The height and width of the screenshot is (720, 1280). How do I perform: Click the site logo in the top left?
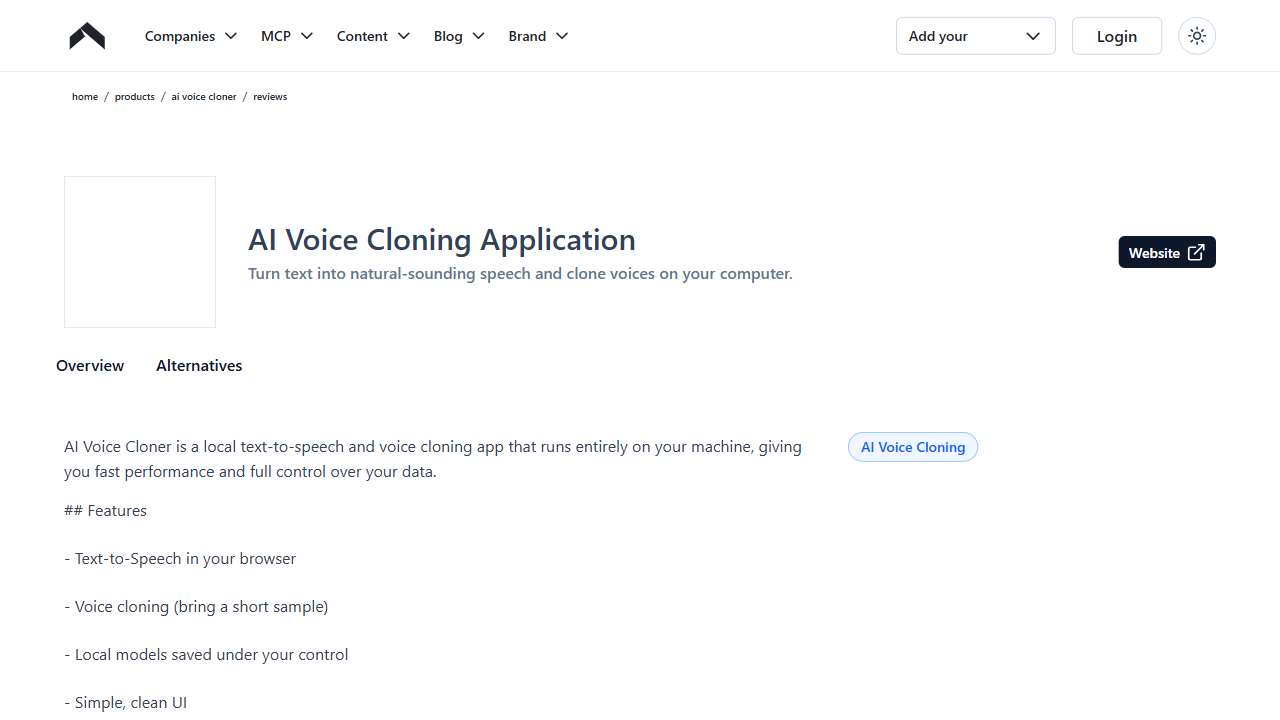pyautogui.click(x=86, y=35)
